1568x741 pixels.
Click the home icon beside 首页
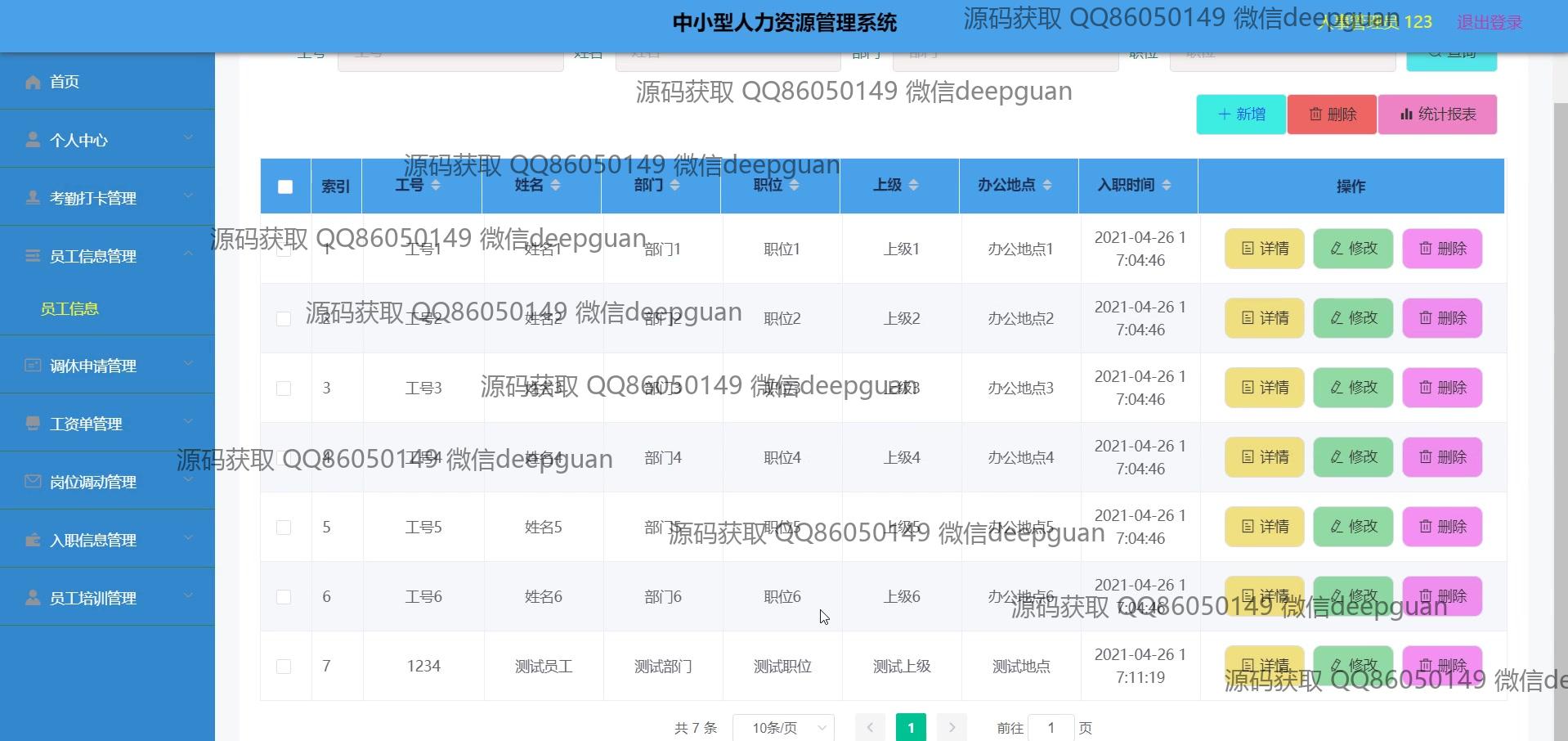coord(33,82)
